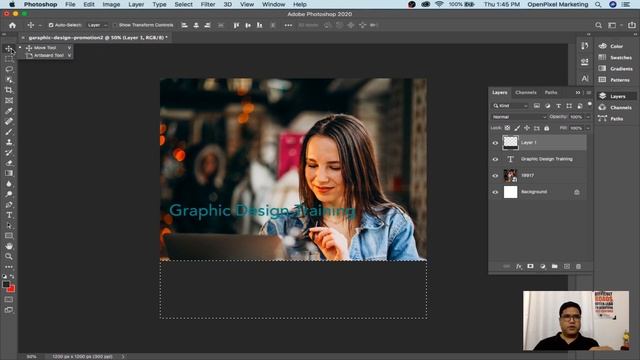This screenshot has height=360, width=640.
Task: Select the Eraser tool
Action: click(9, 163)
